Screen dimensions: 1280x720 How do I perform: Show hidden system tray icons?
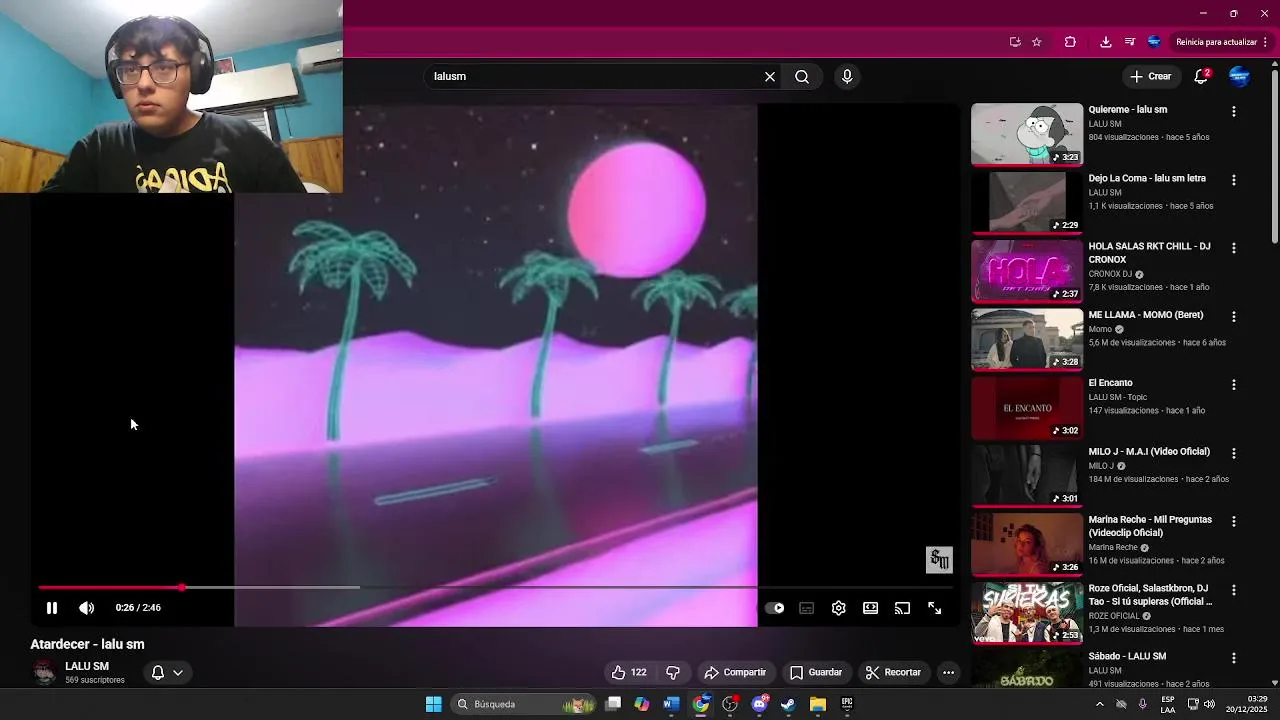[1099, 704]
